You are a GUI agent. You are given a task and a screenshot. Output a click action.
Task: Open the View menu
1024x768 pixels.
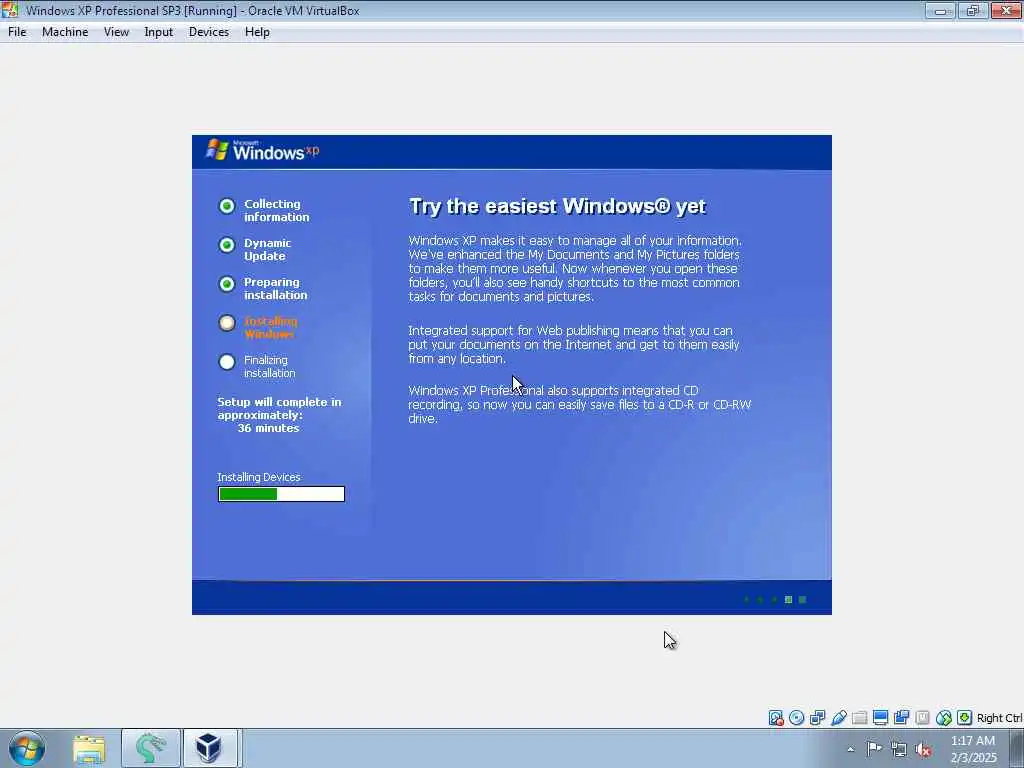tap(116, 32)
